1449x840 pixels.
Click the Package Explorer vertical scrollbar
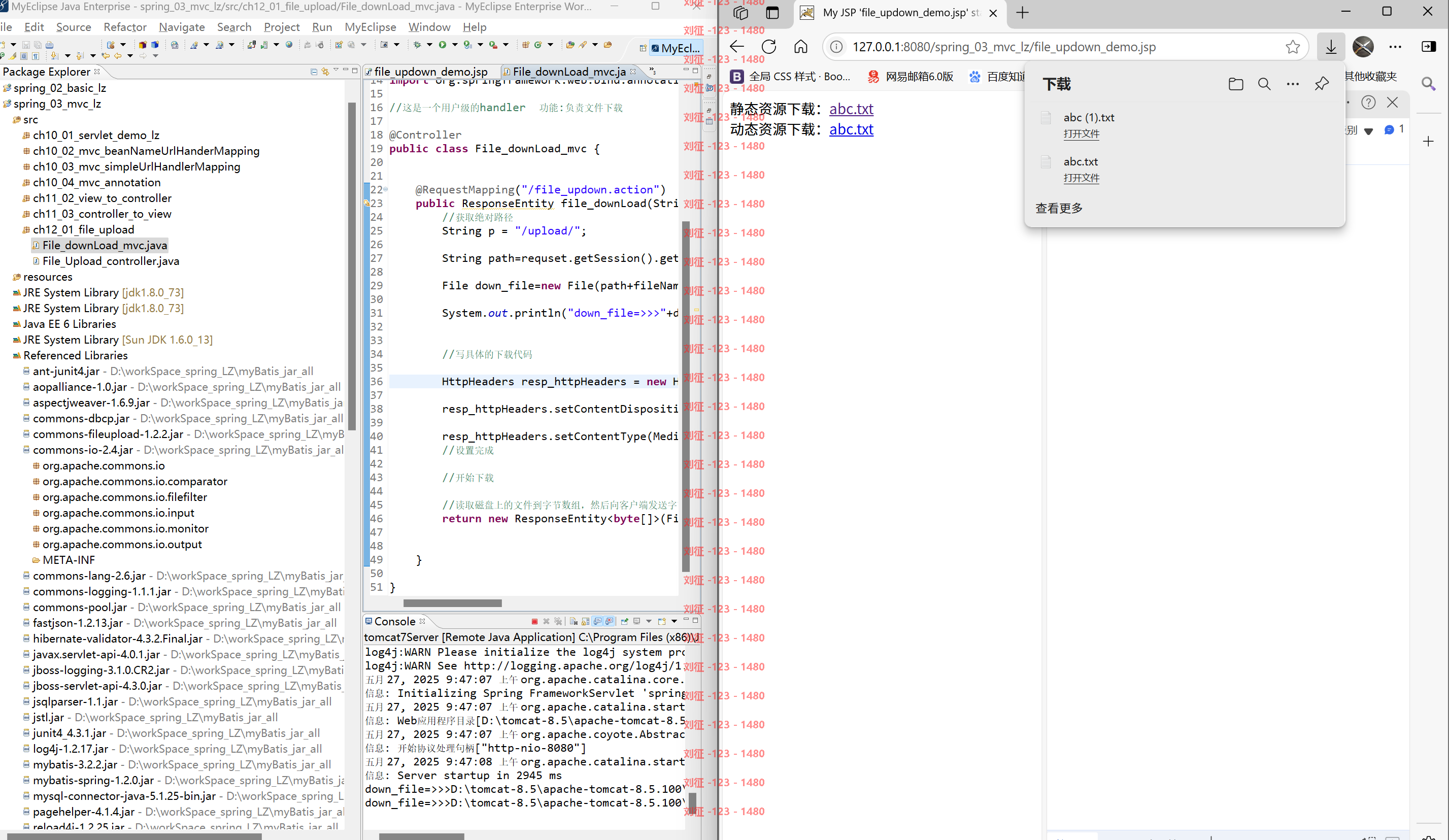pyautogui.click(x=352, y=266)
